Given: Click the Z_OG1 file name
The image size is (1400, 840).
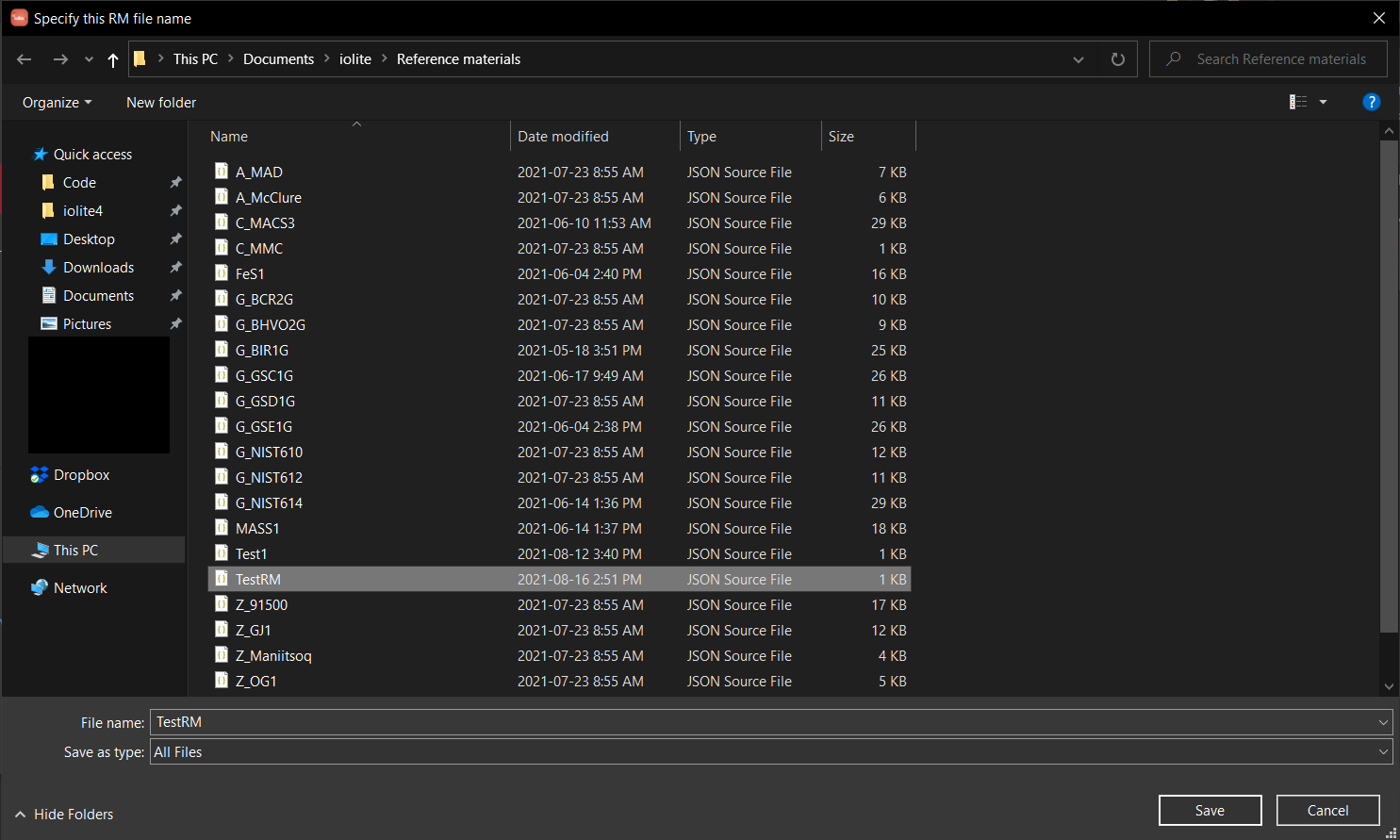Looking at the screenshot, I should tap(256, 681).
